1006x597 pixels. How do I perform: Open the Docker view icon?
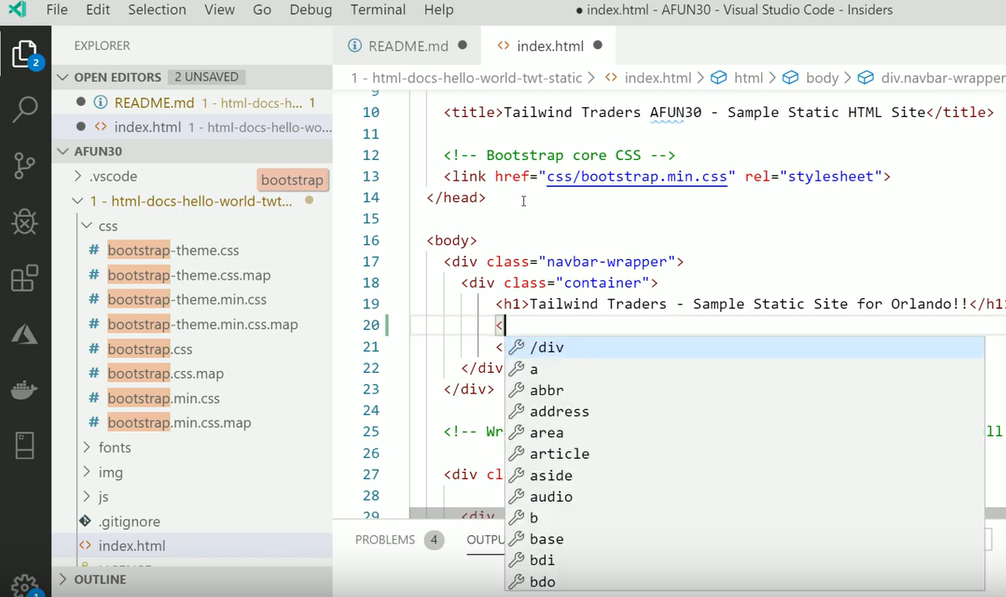click(x=25, y=390)
